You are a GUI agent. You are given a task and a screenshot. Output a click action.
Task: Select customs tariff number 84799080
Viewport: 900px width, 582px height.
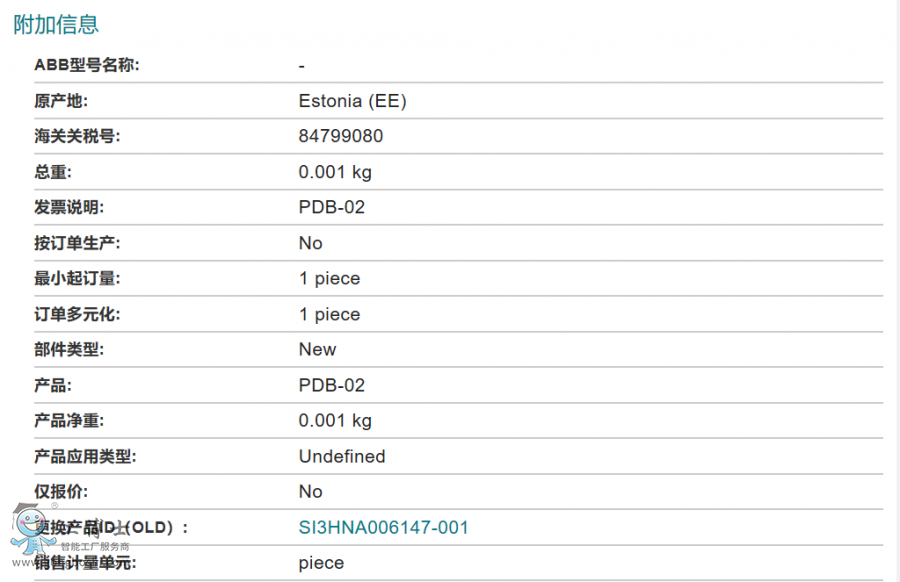[x=340, y=136]
